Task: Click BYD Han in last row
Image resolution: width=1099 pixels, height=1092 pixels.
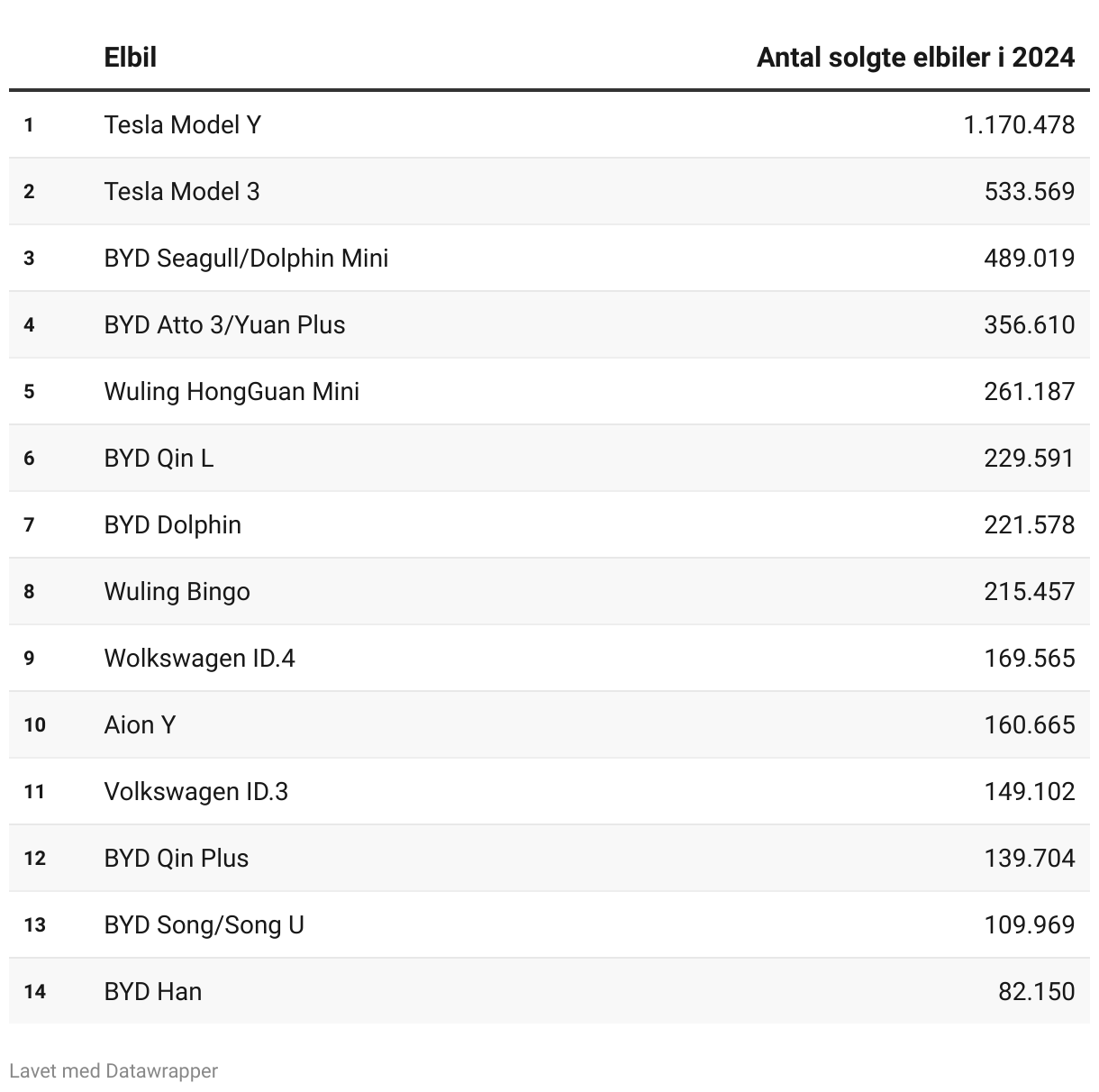Action: click(x=152, y=991)
